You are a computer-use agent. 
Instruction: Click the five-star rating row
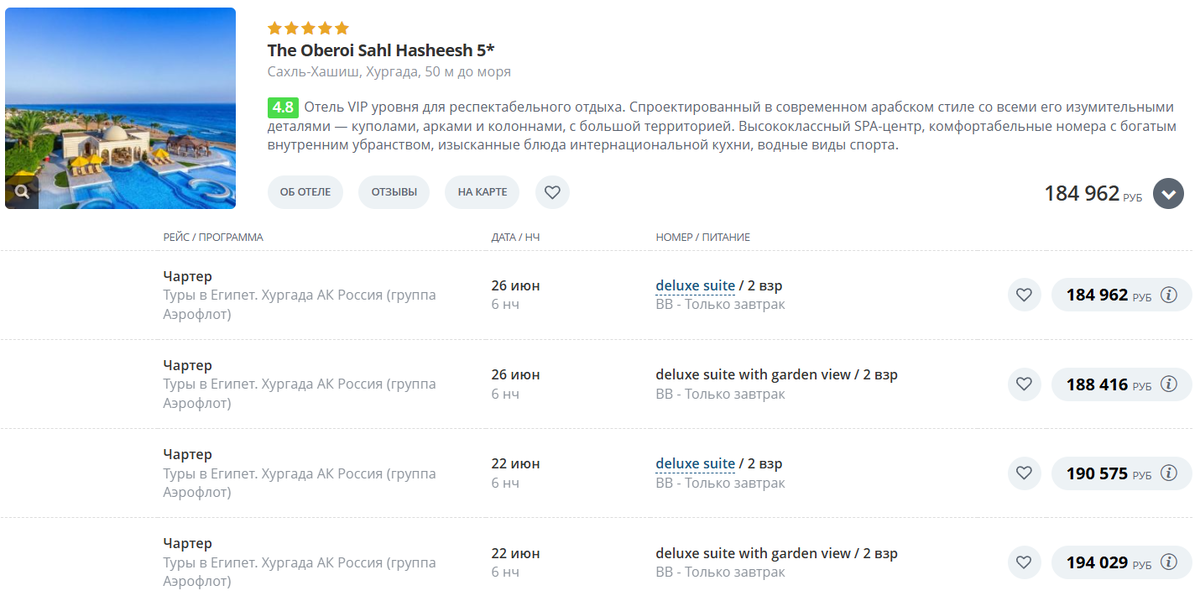(x=308, y=28)
